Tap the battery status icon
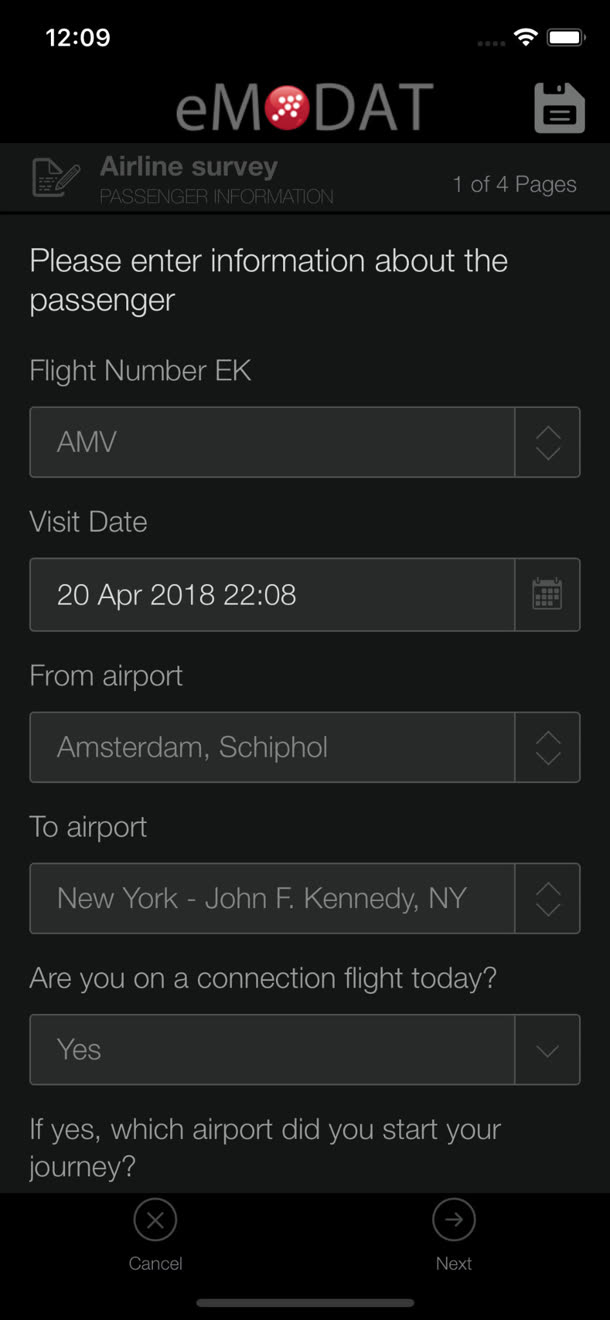 (566, 38)
